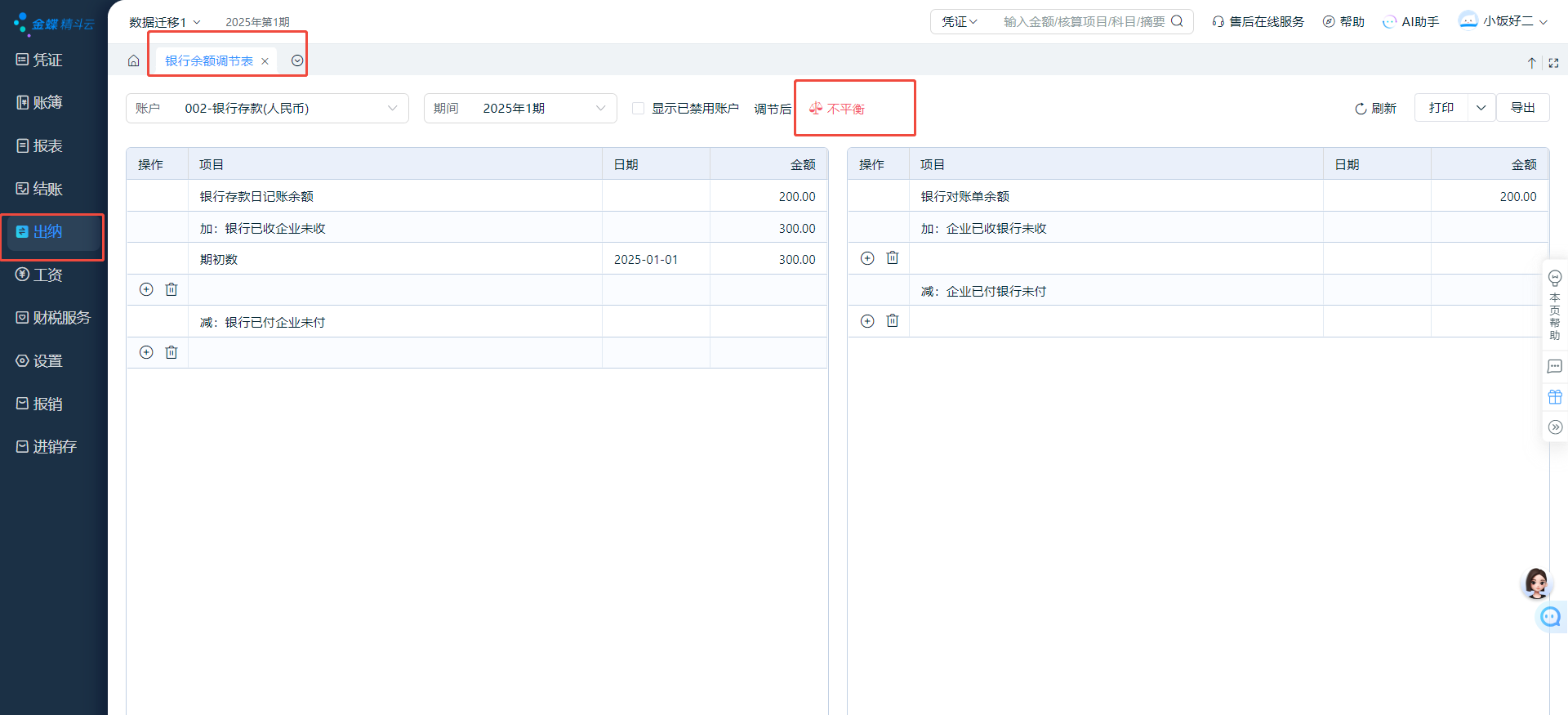The width and height of the screenshot is (1568, 715).
Task: Open the fullscreen expand icon
Action: click(x=1553, y=63)
